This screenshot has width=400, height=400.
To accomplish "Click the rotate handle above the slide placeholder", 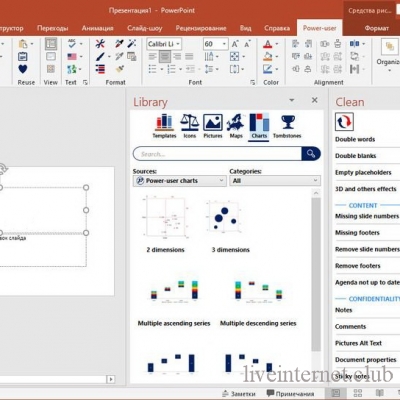I will pos(2,168).
